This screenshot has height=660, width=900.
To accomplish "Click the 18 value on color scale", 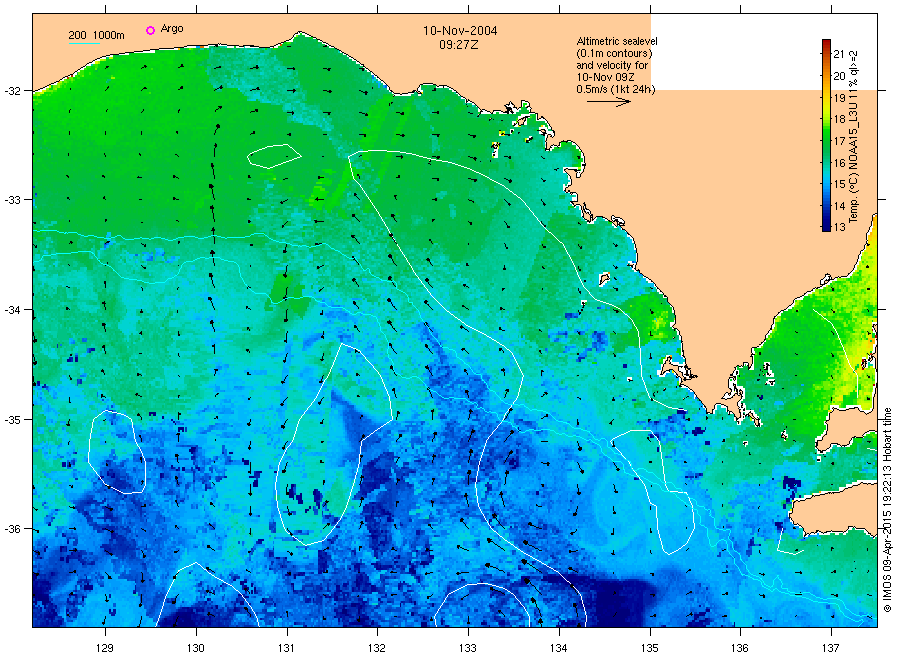I will pos(839,119).
